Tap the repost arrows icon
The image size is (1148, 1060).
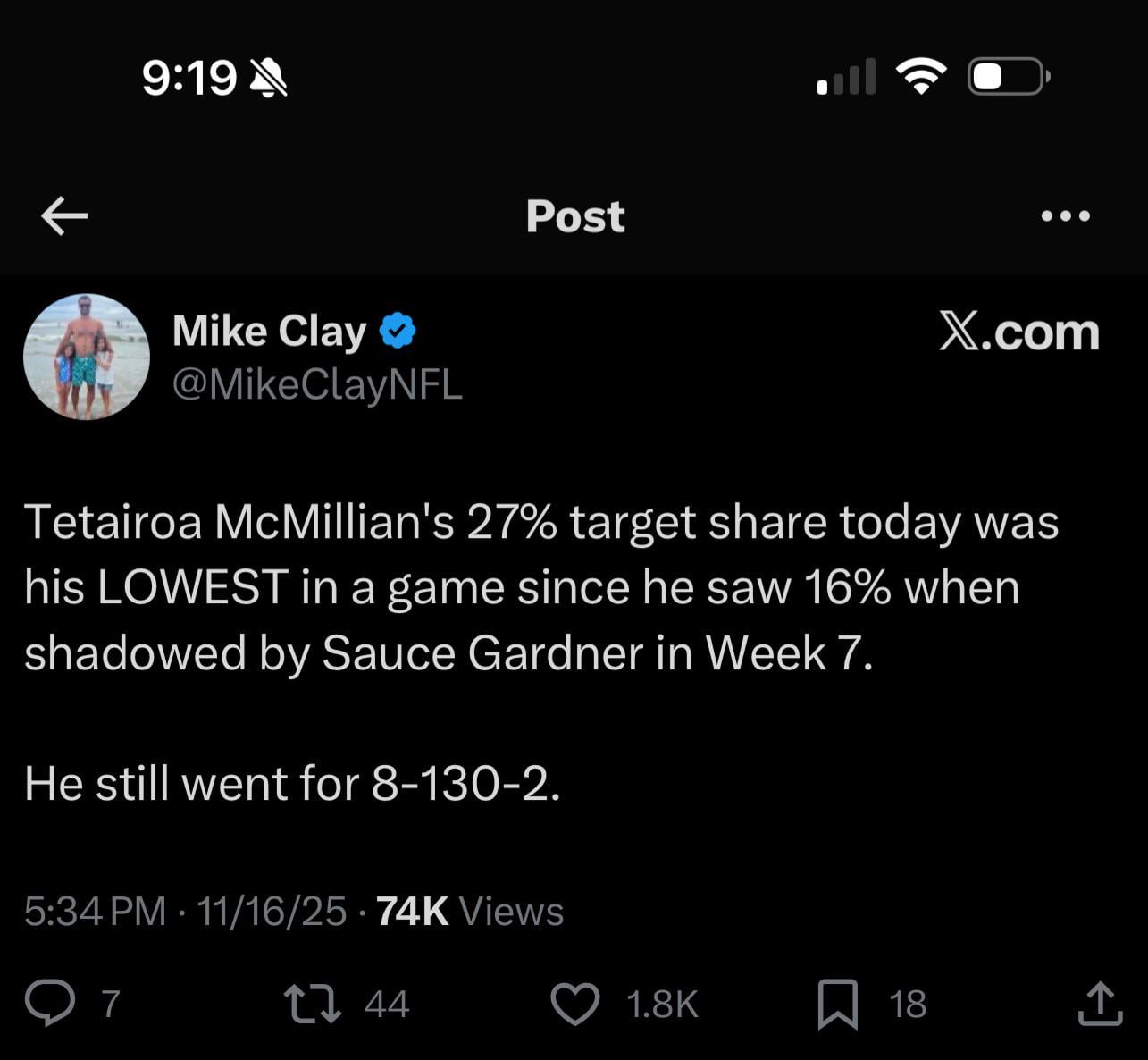point(311,1003)
